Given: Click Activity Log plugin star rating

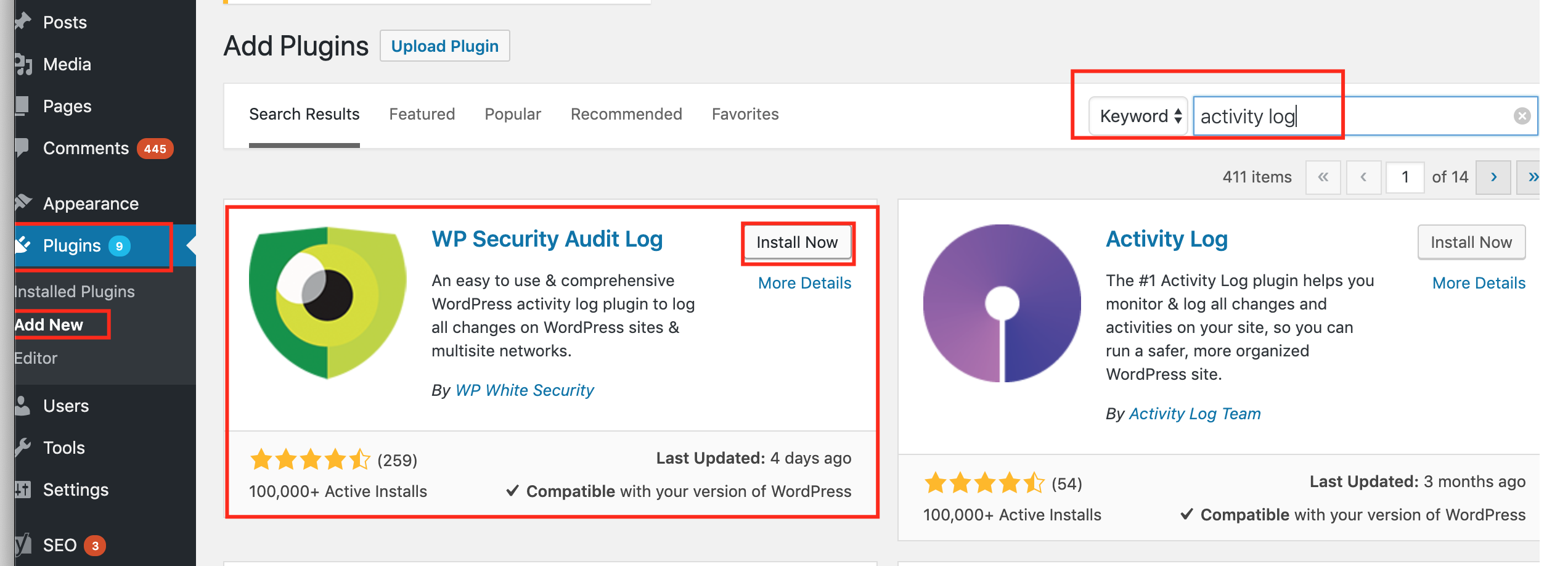Looking at the screenshot, I should (984, 483).
